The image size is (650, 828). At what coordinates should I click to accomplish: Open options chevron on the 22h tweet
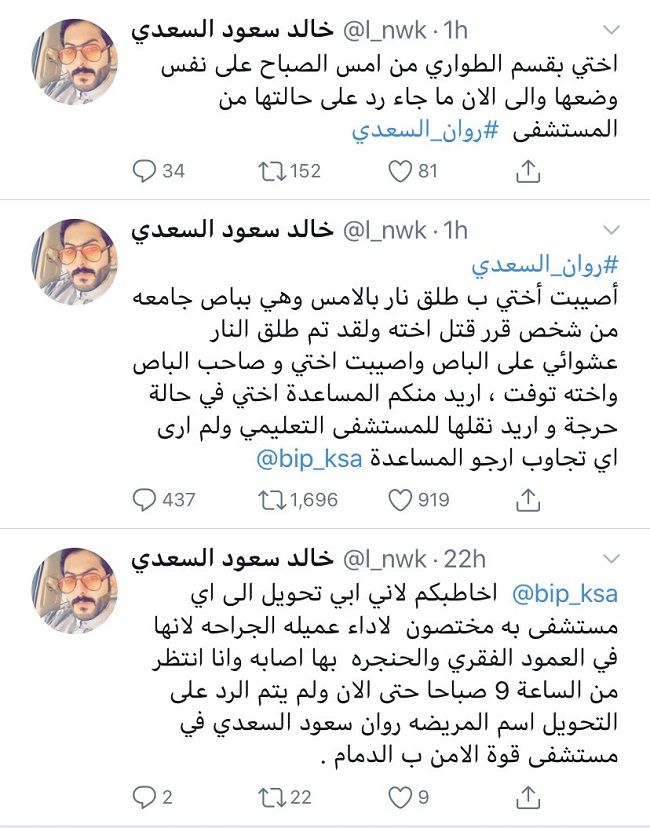[611, 559]
